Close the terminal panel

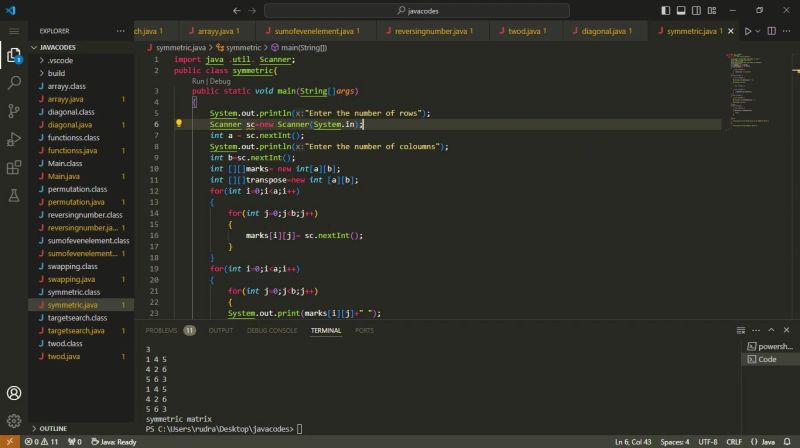coord(786,330)
